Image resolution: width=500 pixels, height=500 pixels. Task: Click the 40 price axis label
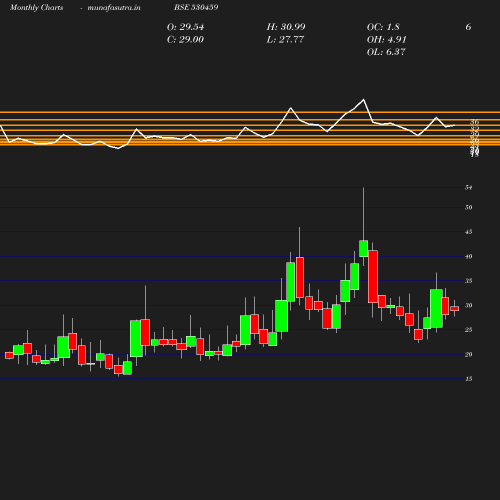[469, 256]
